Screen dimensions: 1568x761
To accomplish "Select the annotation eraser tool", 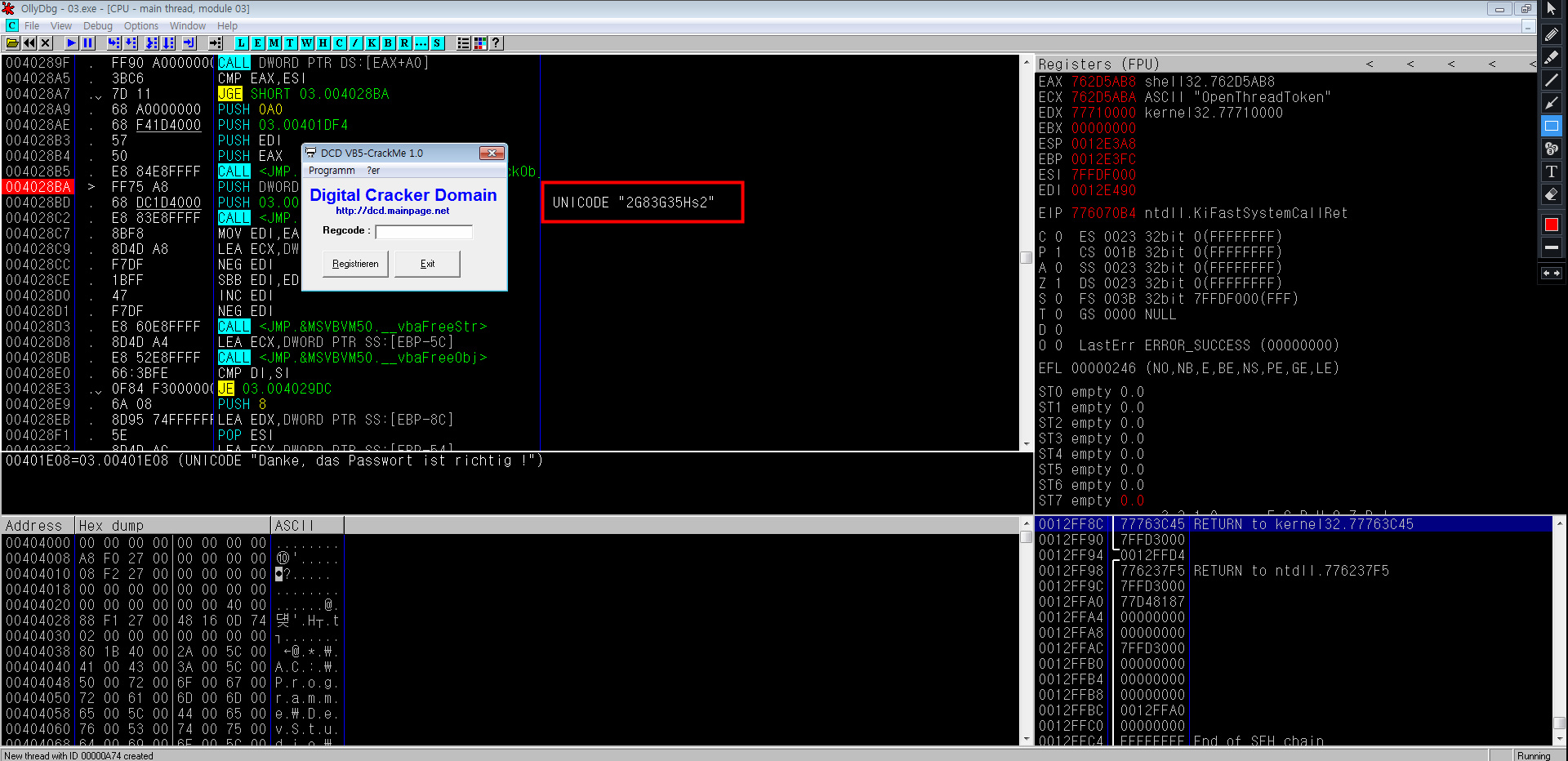I will (x=1552, y=194).
